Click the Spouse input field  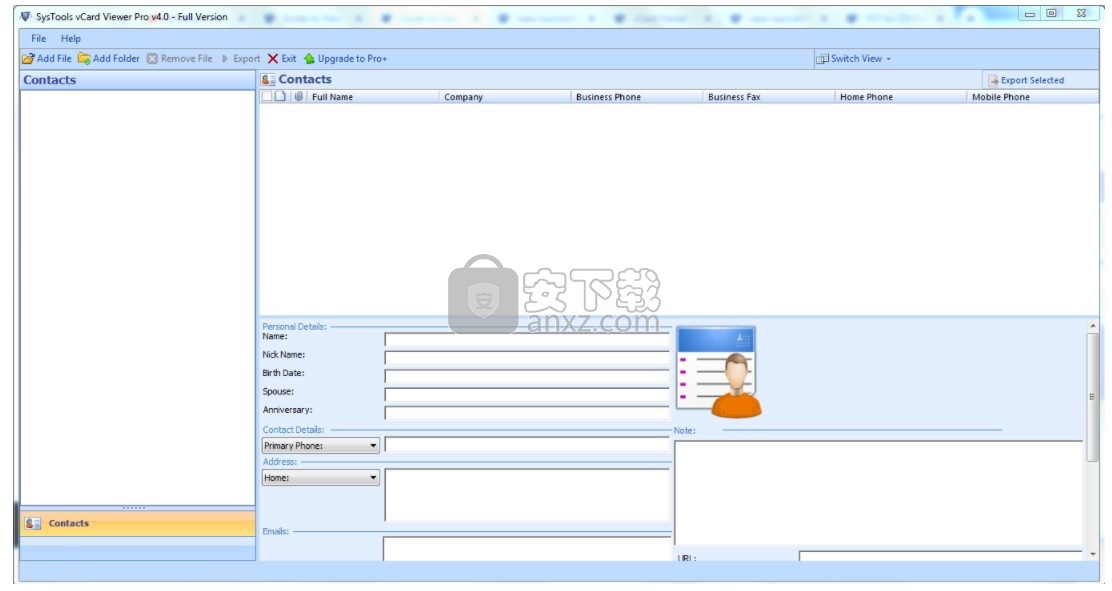(x=527, y=395)
